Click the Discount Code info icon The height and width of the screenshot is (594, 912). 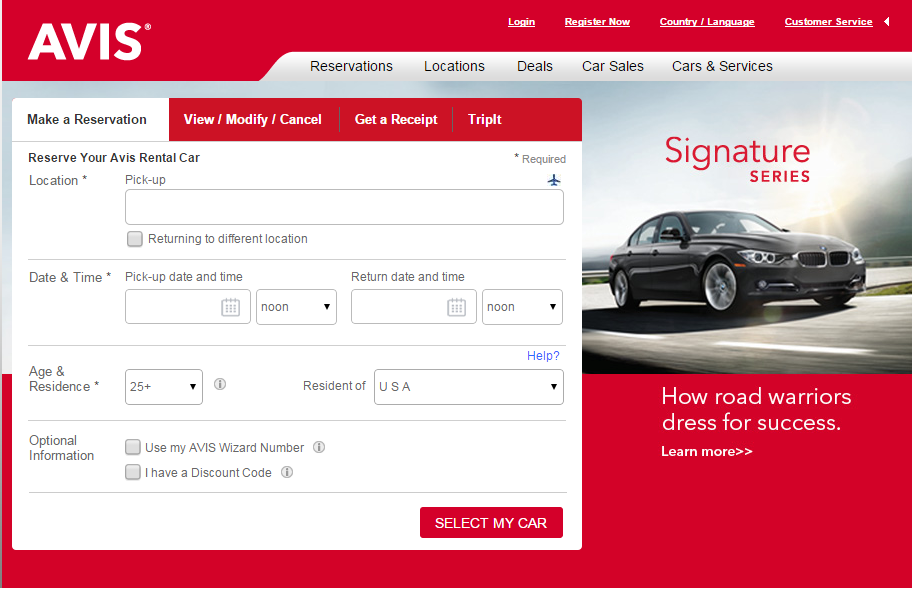pos(287,472)
